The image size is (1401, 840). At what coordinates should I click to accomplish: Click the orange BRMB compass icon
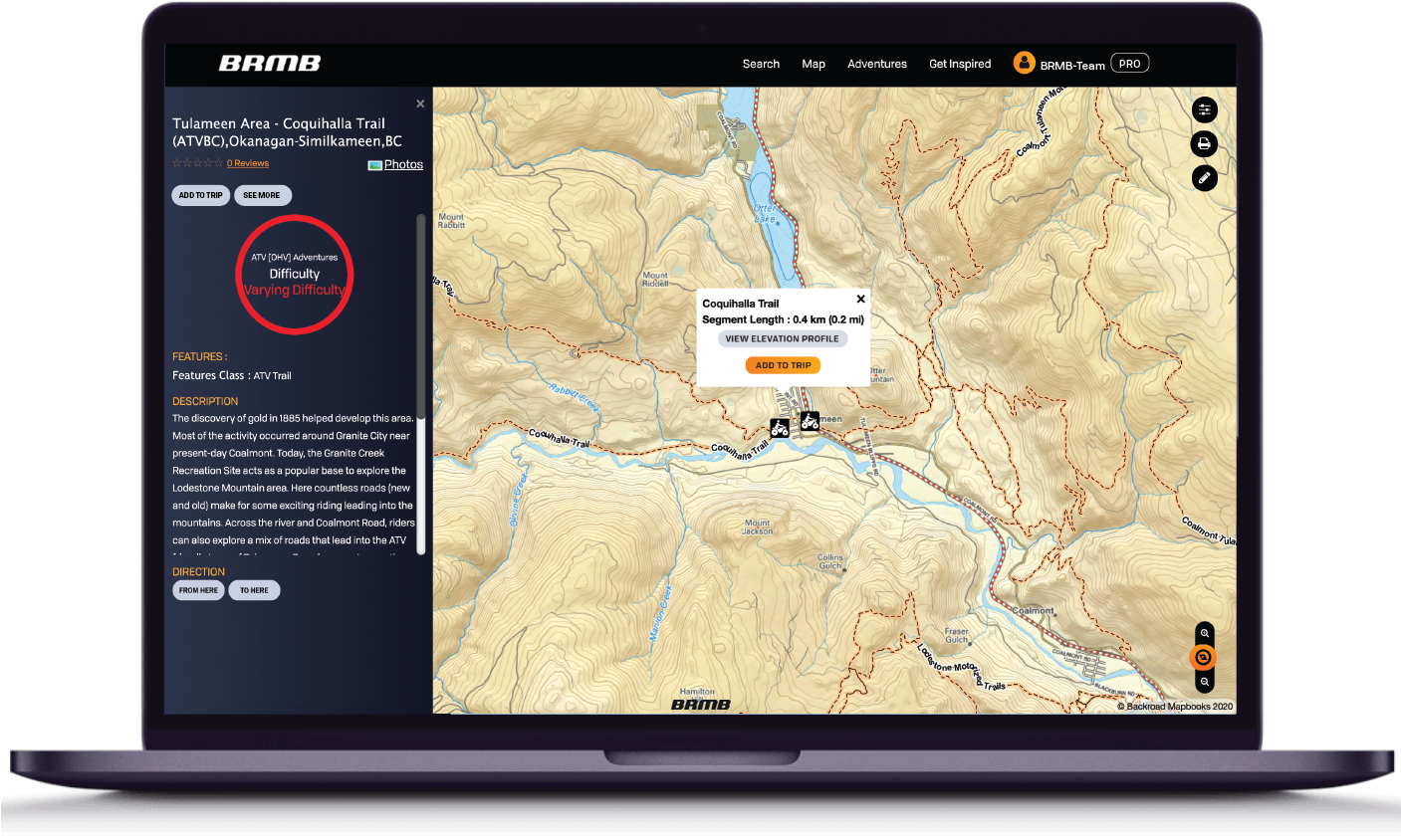(x=1204, y=656)
